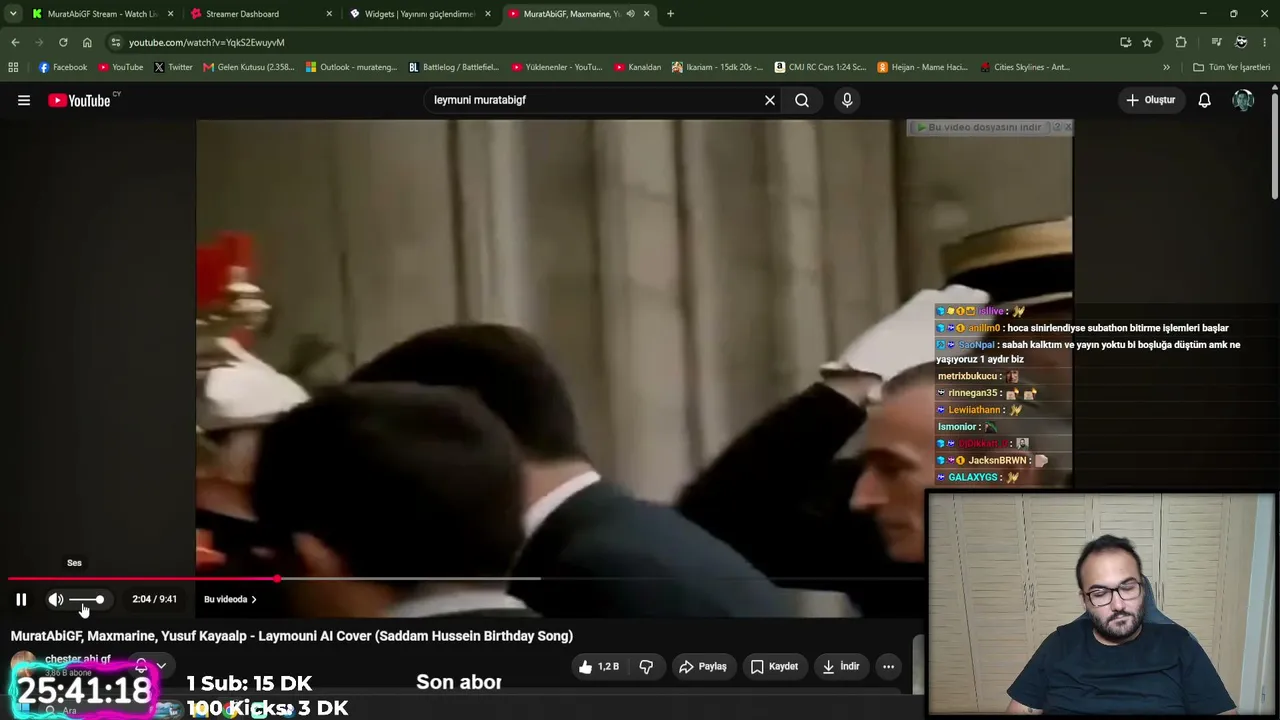Viewport: 1280px width, 720px height.
Task: Share the video with Paylaş
Action: click(x=702, y=666)
